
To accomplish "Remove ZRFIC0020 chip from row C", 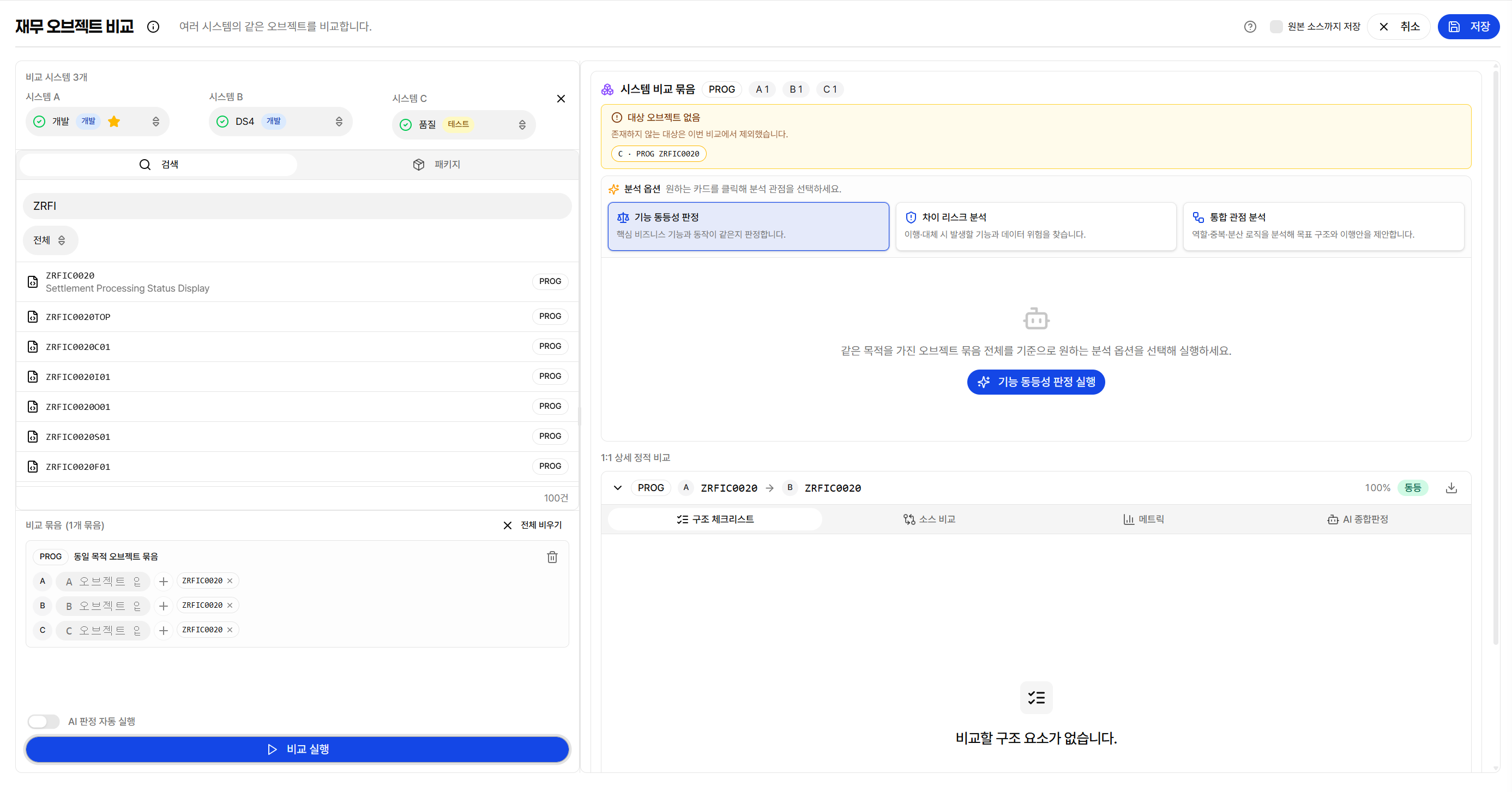I will [x=230, y=630].
